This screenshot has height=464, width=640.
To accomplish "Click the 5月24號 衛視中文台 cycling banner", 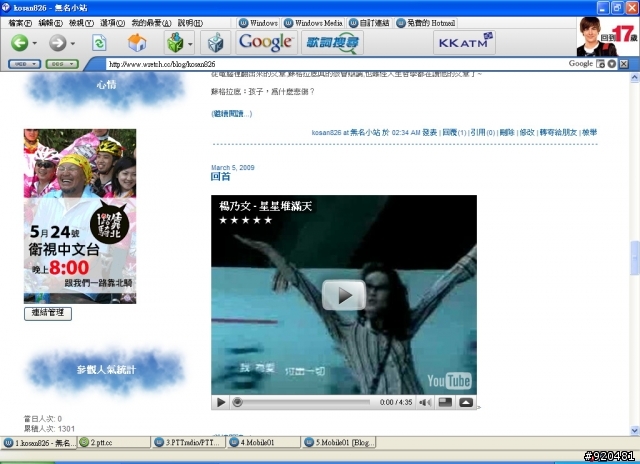I will pyautogui.click(x=80, y=216).
